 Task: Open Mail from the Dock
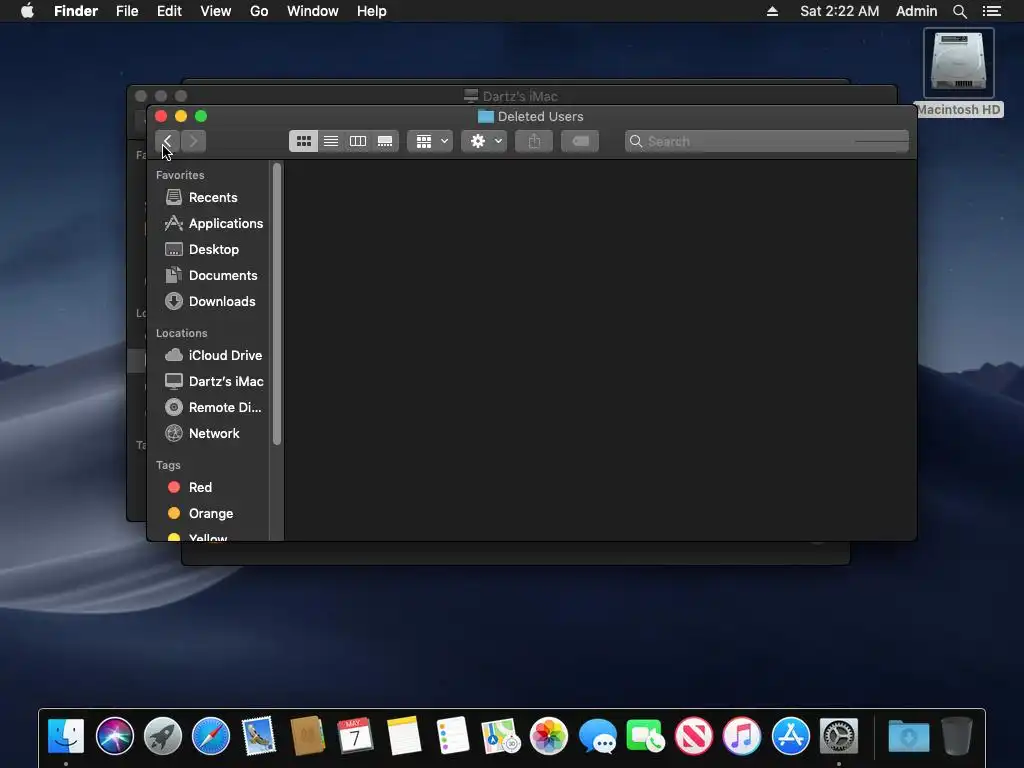click(x=259, y=736)
